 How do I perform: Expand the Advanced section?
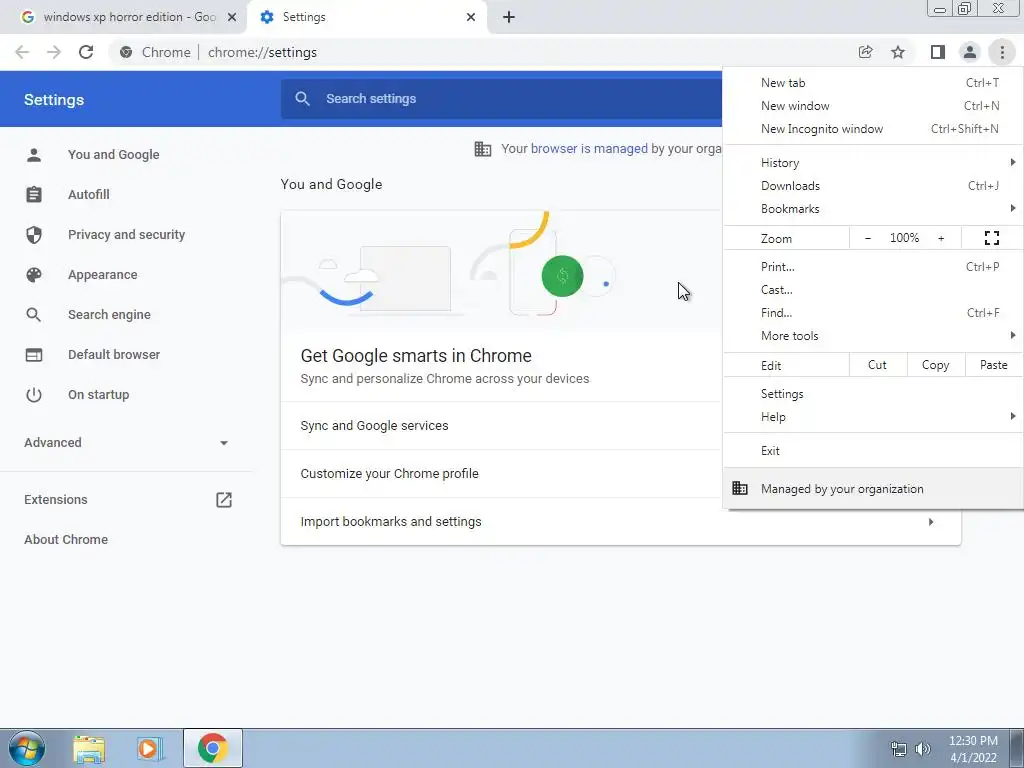[x=127, y=443]
